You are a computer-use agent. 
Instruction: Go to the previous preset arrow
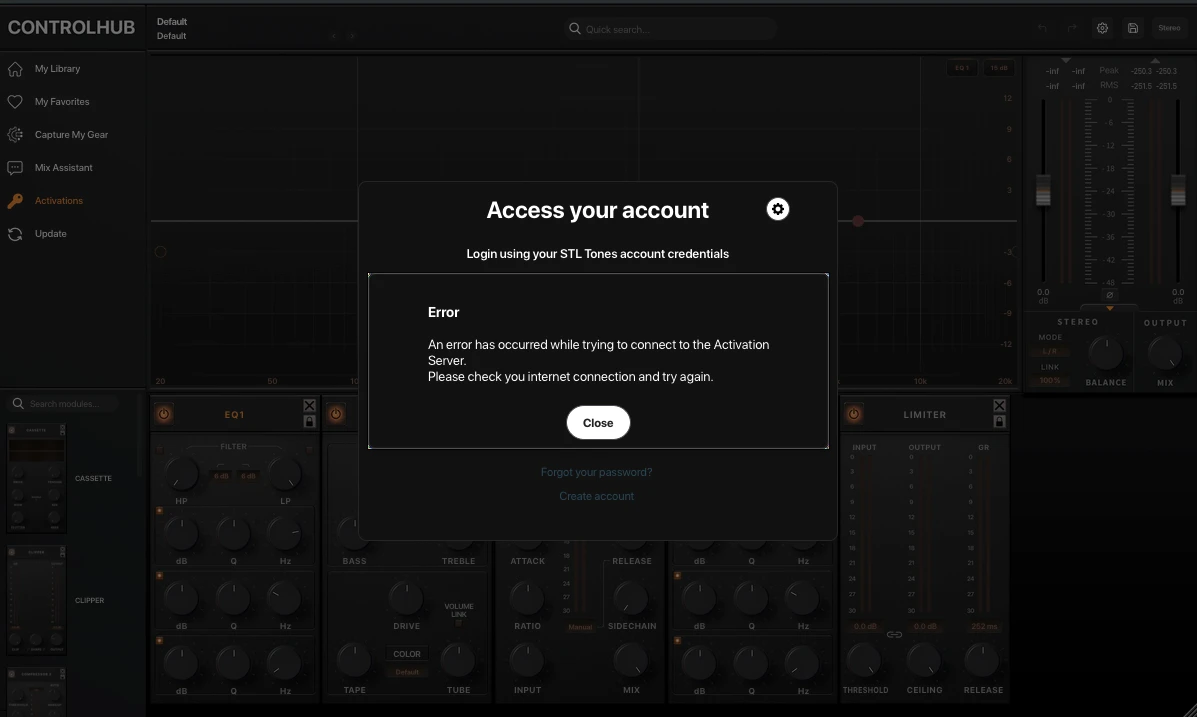334,36
